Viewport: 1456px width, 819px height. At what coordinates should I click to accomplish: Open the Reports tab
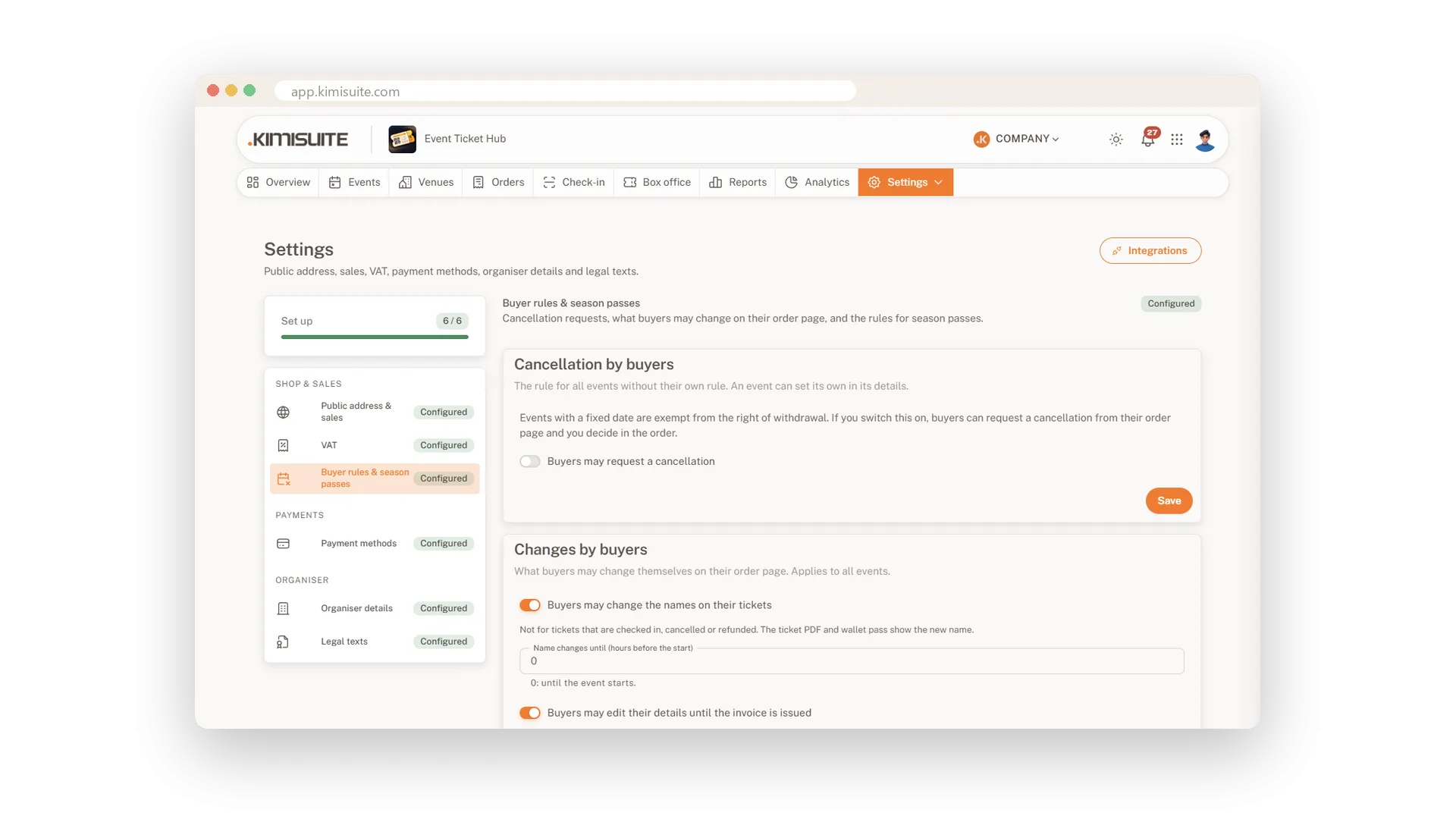(x=737, y=183)
